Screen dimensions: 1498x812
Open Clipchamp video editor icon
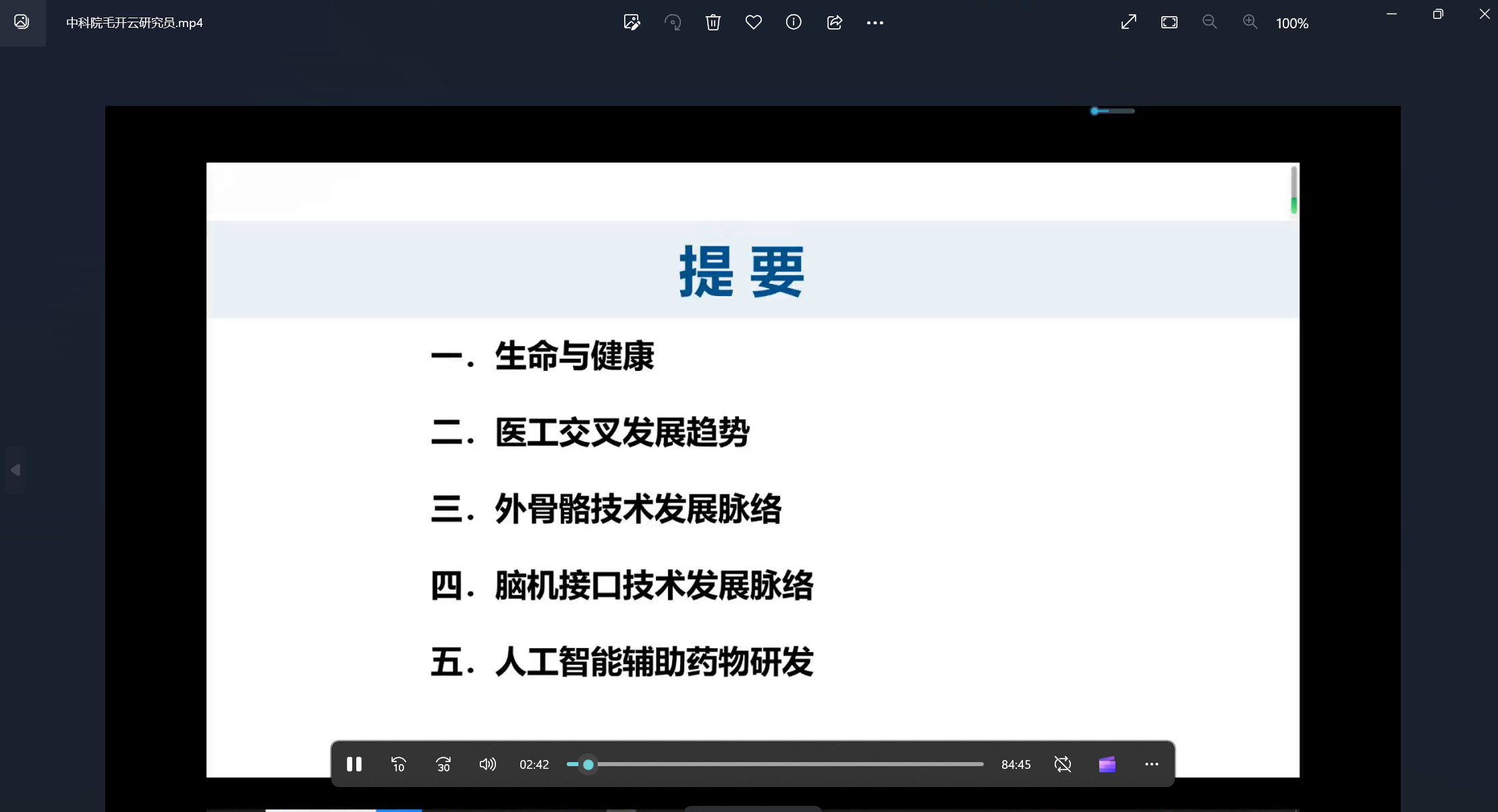point(1107,764)
